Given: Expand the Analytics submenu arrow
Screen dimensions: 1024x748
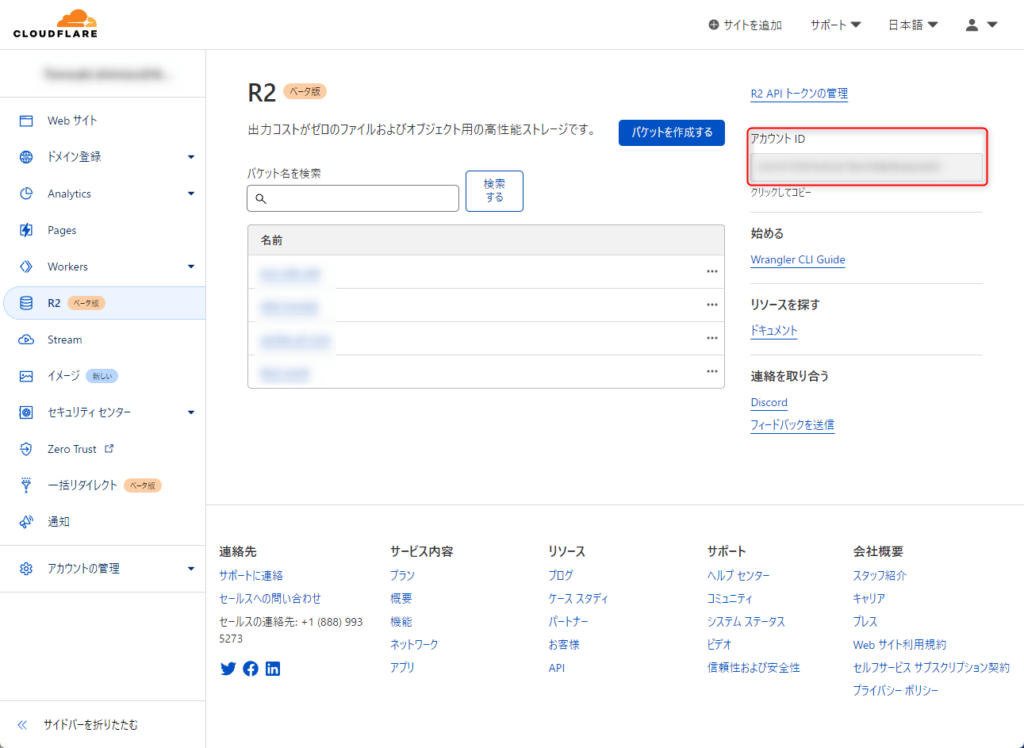Looking at the screenshot, I should point(191,193).
